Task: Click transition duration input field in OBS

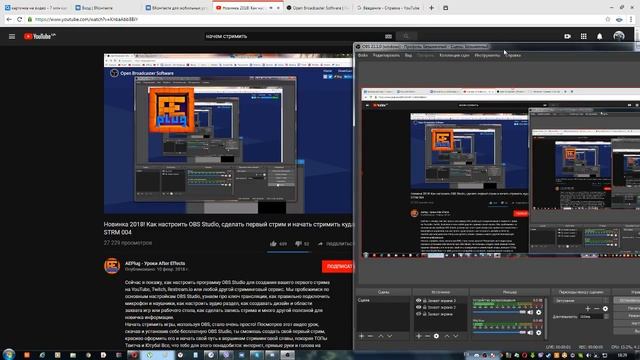Action: [591, 316]
